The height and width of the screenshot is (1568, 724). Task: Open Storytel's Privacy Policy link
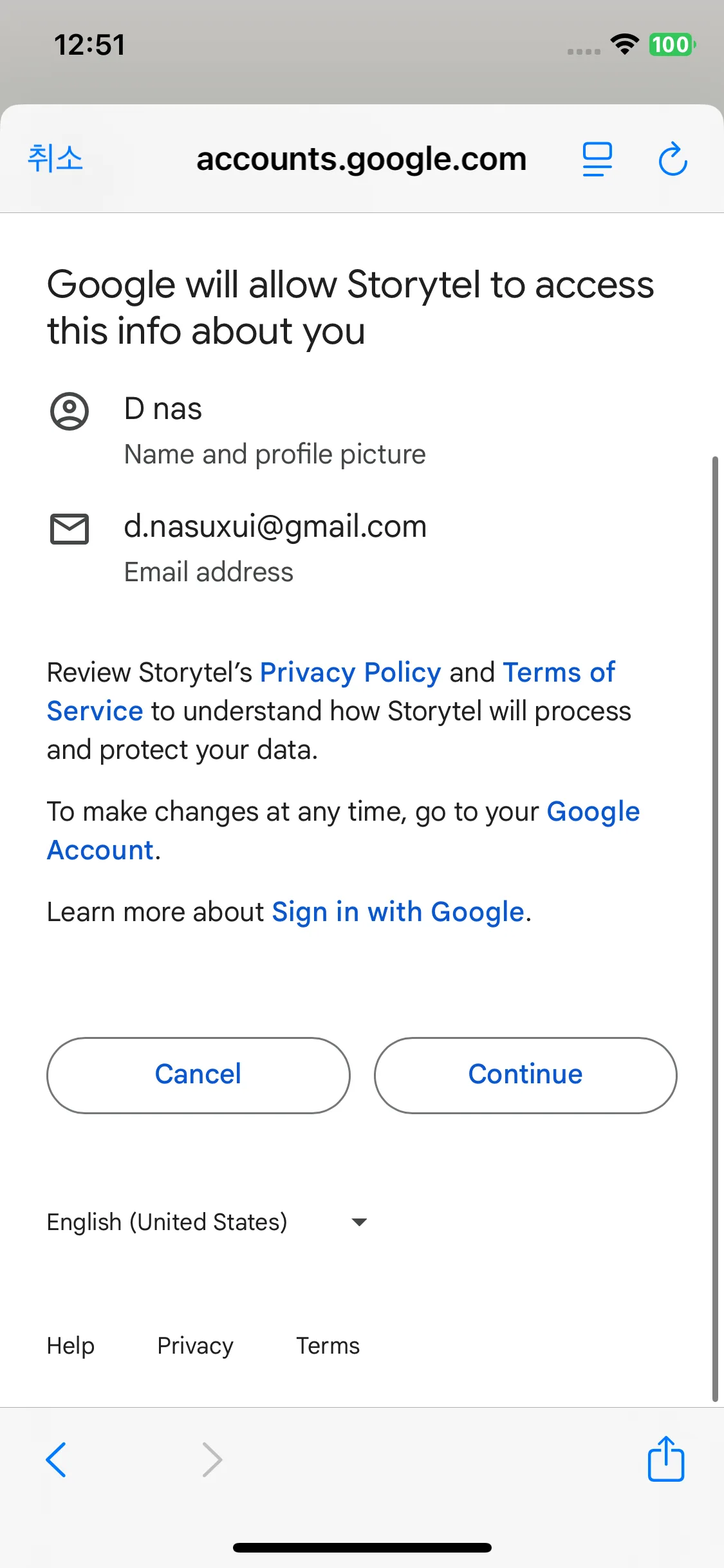click(350, 673)
